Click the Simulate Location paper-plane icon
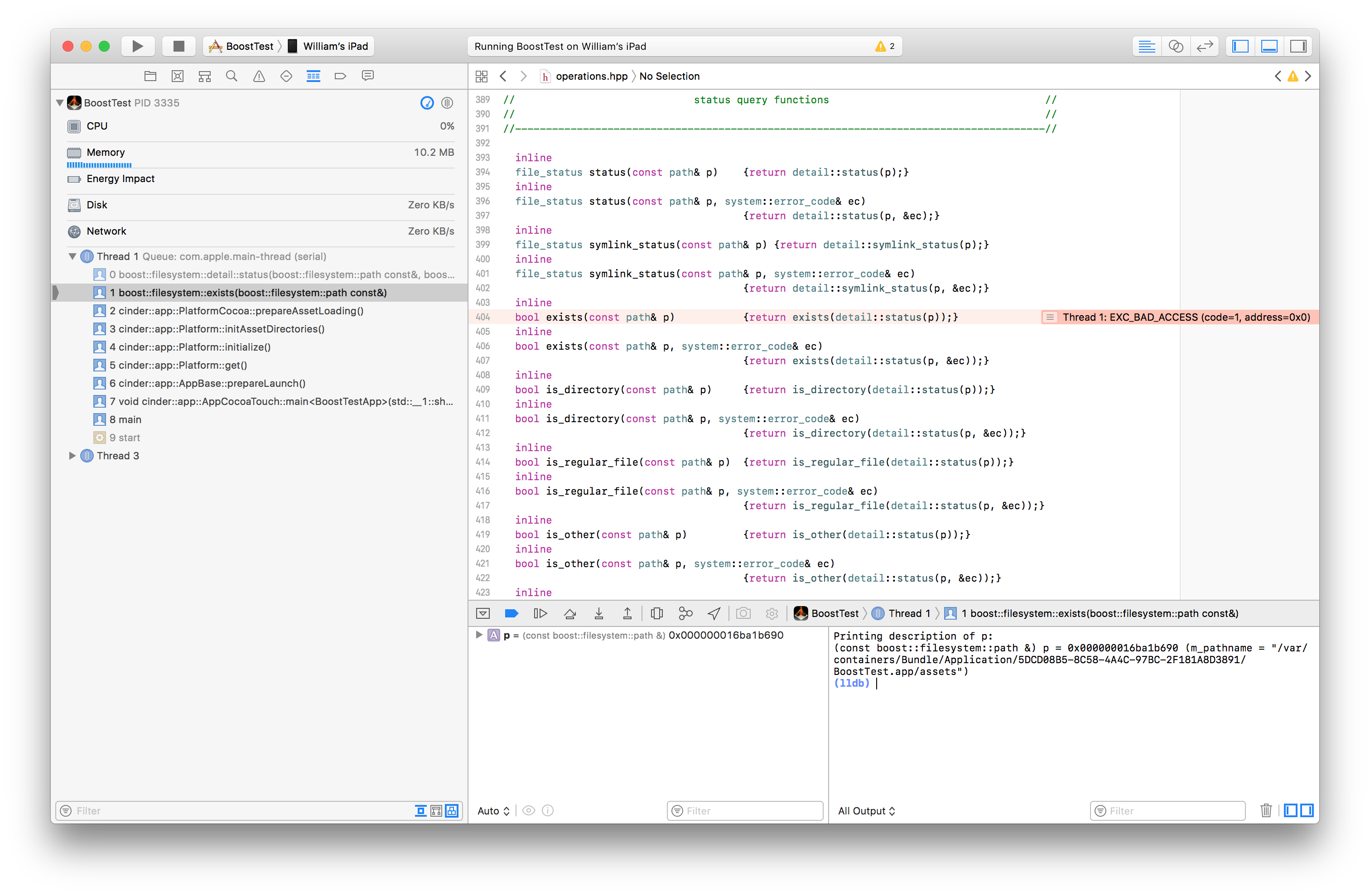The image size is (1370, 896). click(x=714, y=613)
